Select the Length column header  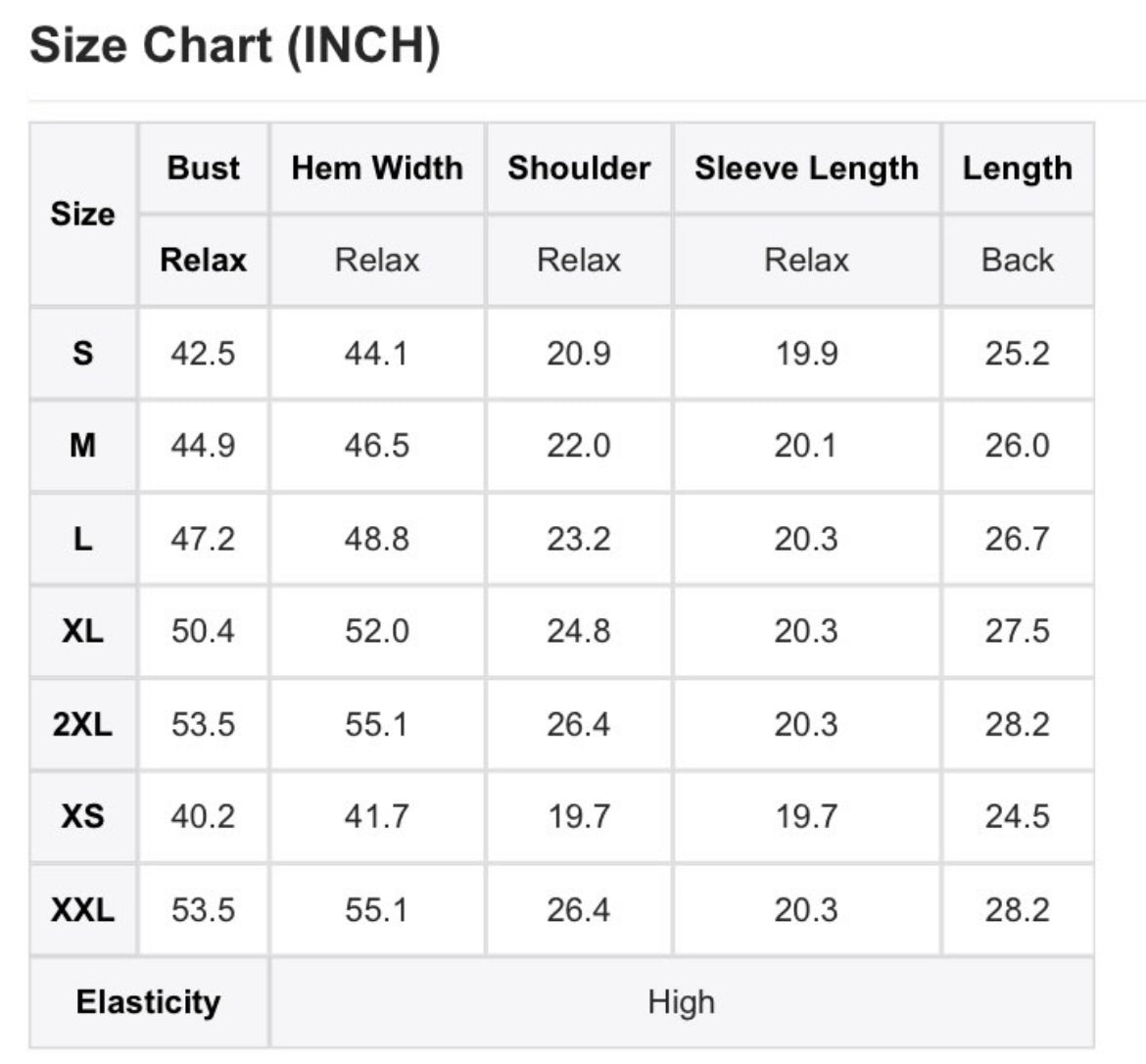pos(1018,169)
